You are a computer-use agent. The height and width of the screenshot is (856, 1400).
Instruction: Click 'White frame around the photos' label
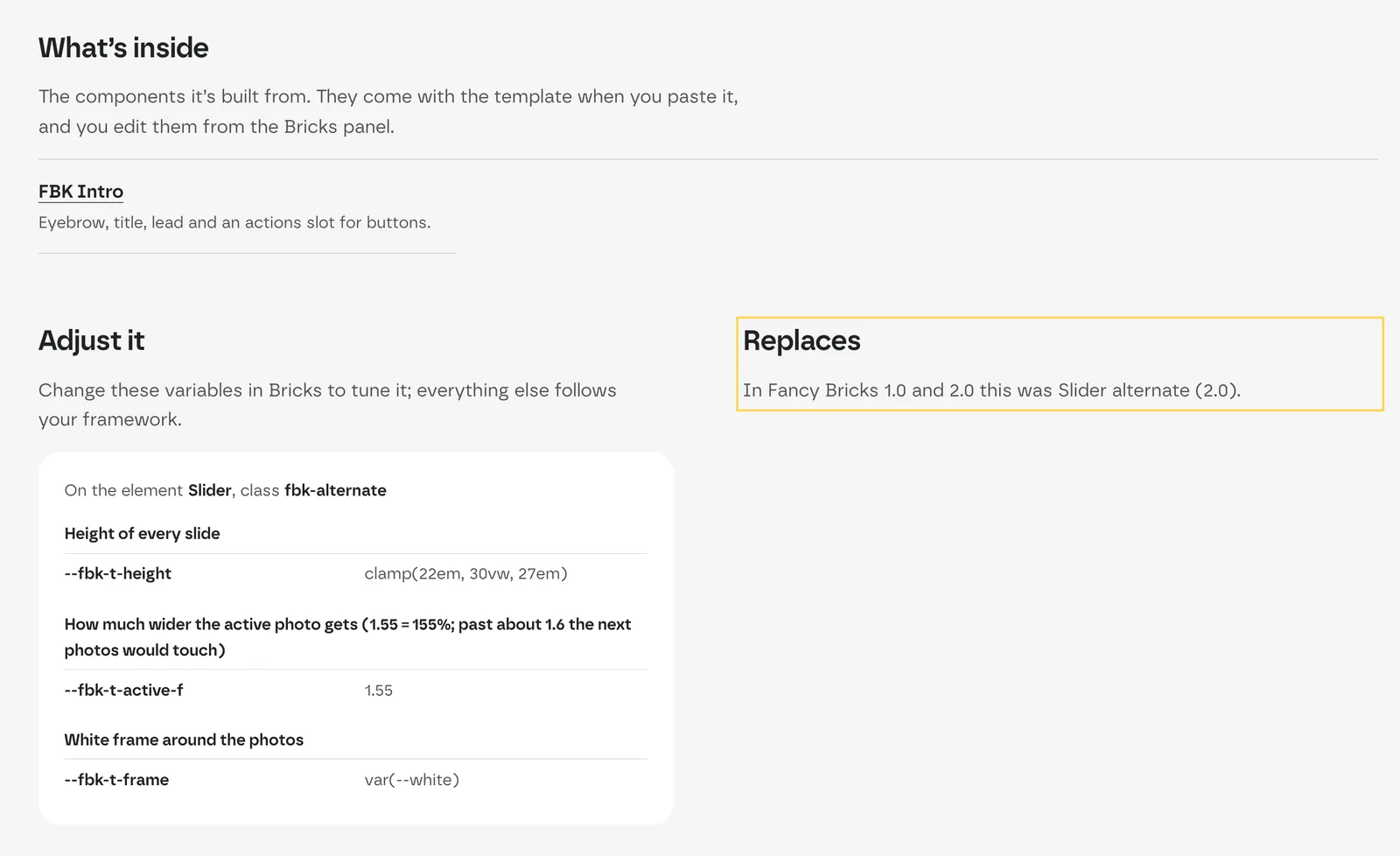(x=184, y=740)
